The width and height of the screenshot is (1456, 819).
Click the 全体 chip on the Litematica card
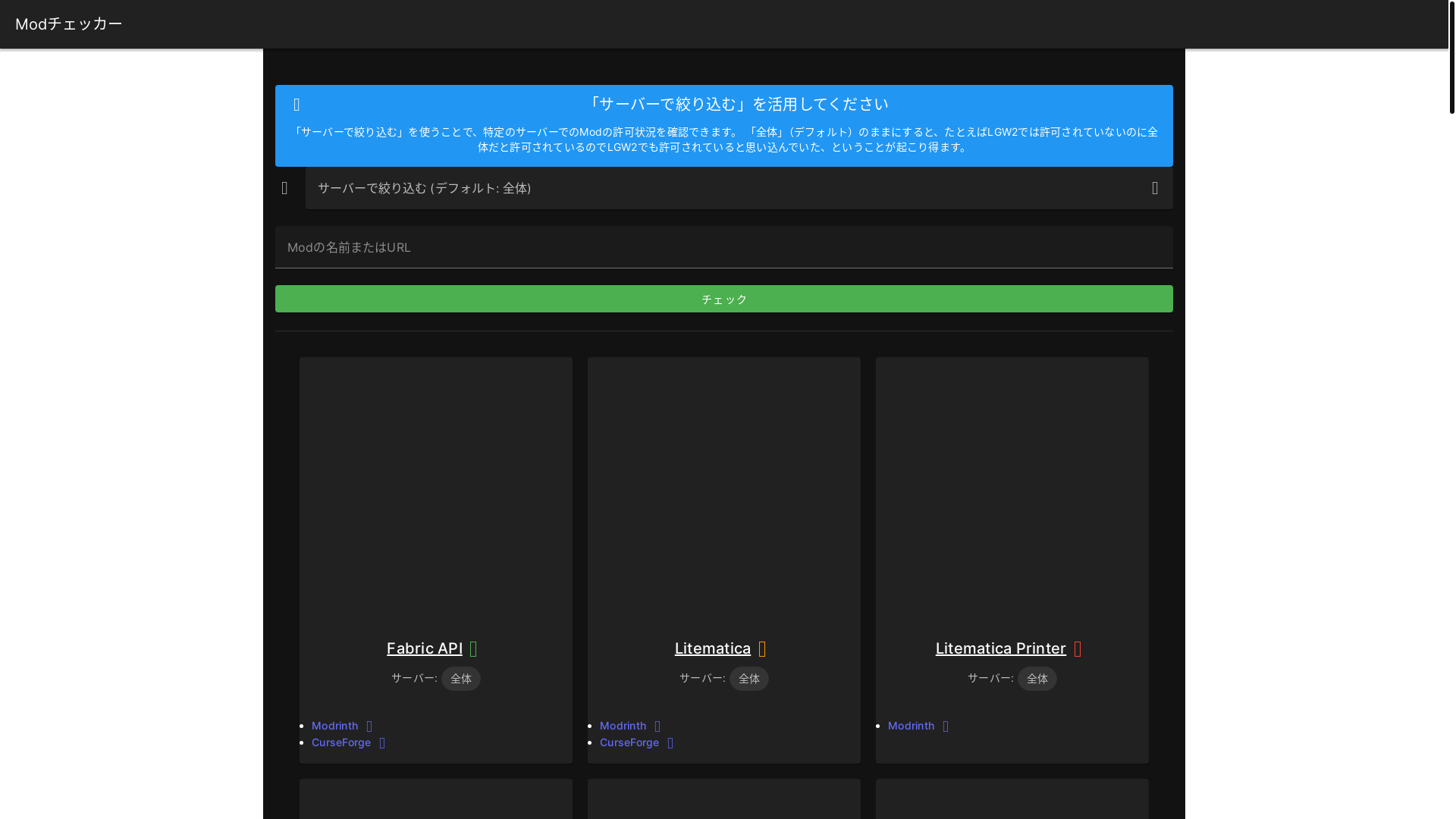point(749,679)
